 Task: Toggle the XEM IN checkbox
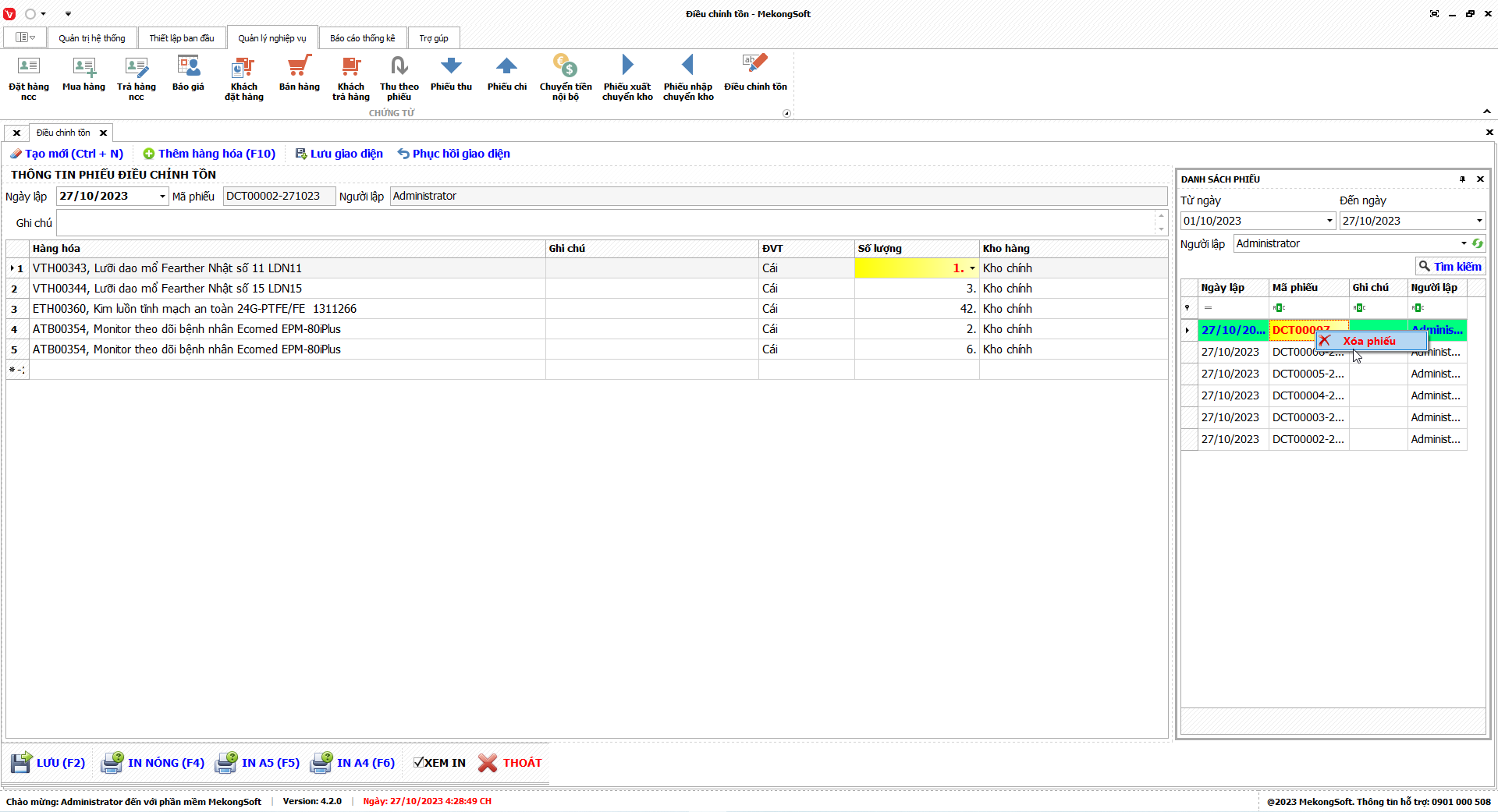point(419,763)
